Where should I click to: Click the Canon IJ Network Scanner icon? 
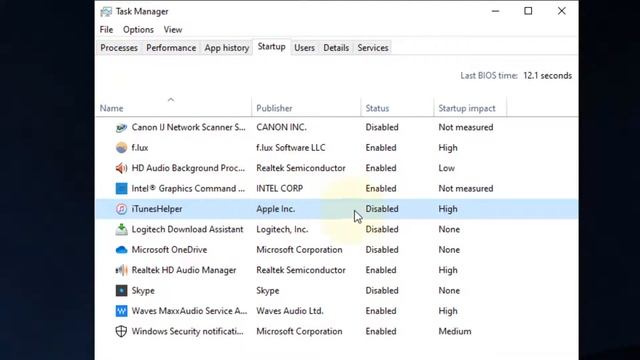(x=121, y=127)
